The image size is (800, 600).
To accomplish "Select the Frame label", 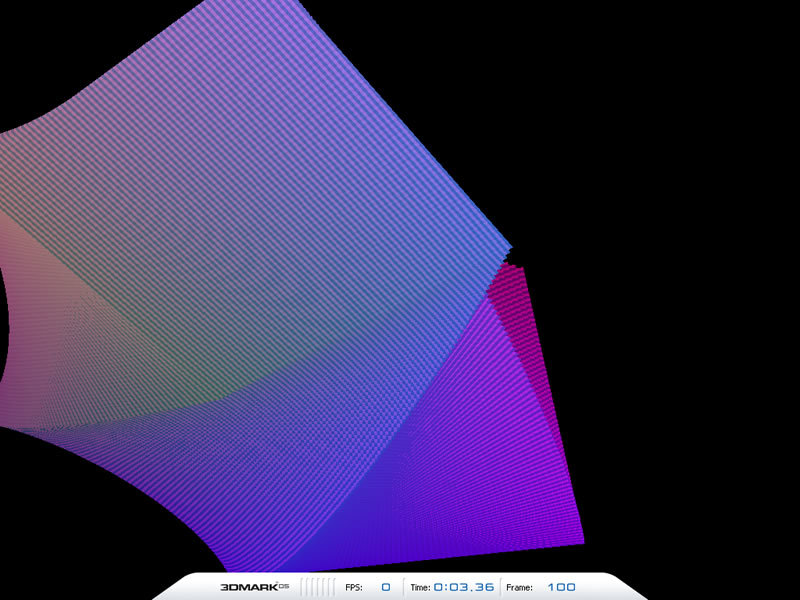I will (519, 587).
